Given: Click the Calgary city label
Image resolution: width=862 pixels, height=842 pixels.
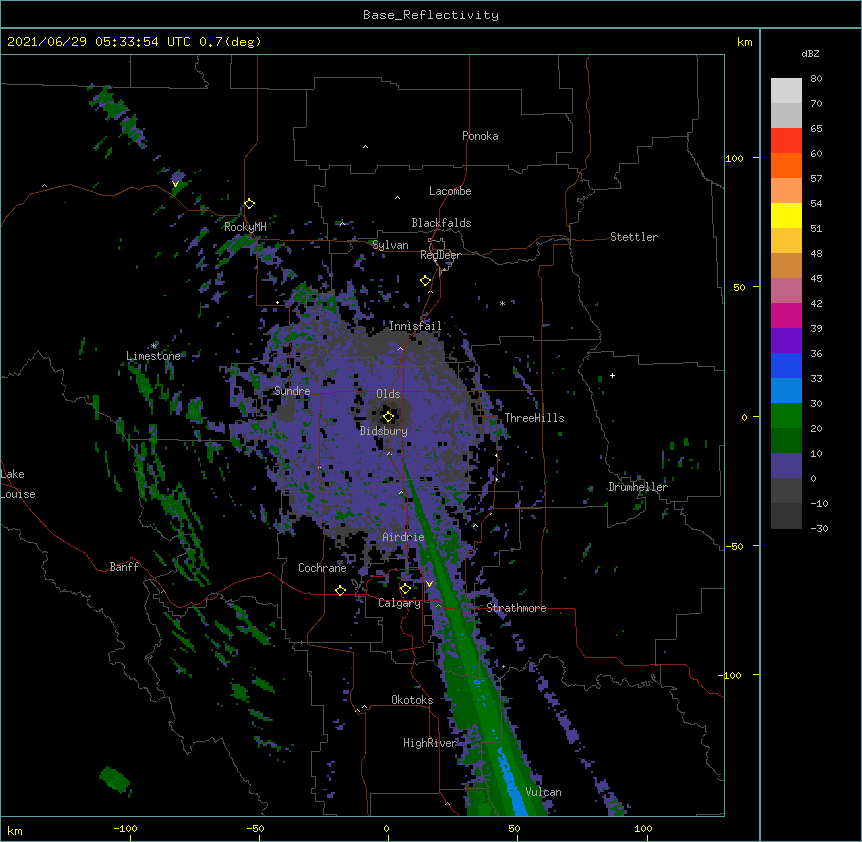Looking at the screenshot, I should [399, 603].
